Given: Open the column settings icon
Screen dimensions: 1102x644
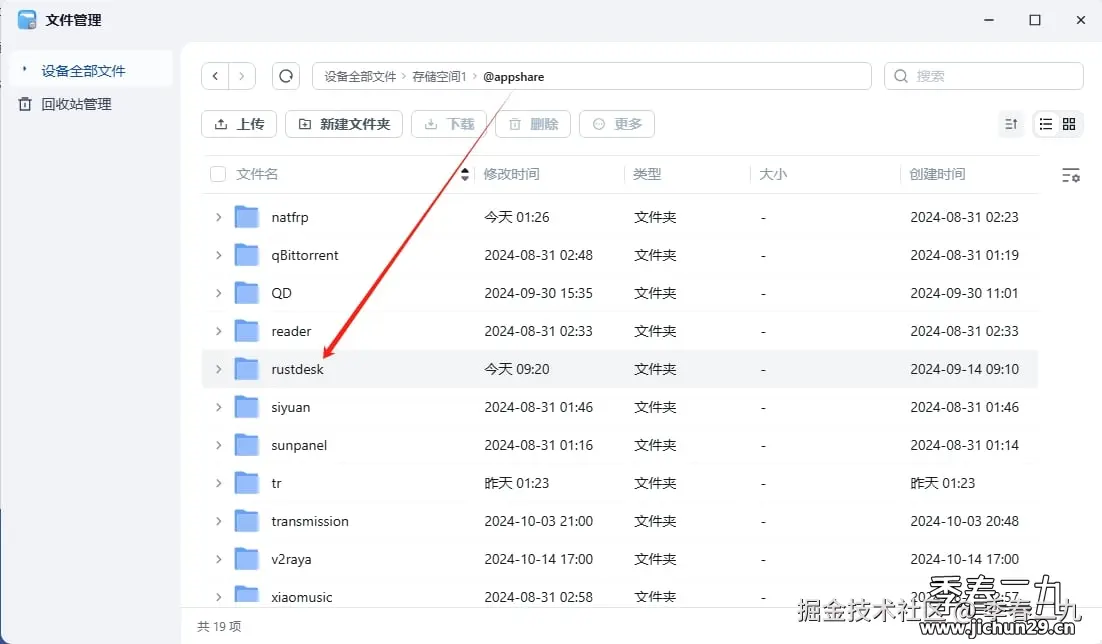Looking at the screenshot, I should tap(1070, 175).
